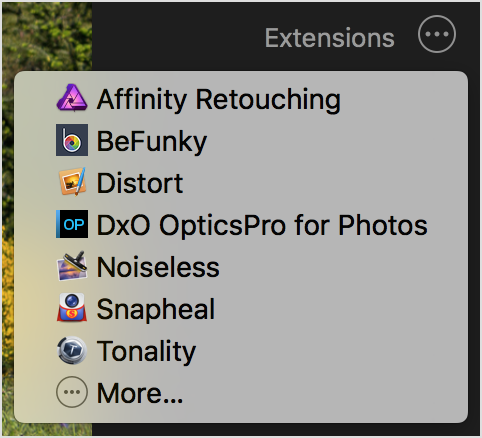Click the circled ellipsis beside More

coord(72,392)
